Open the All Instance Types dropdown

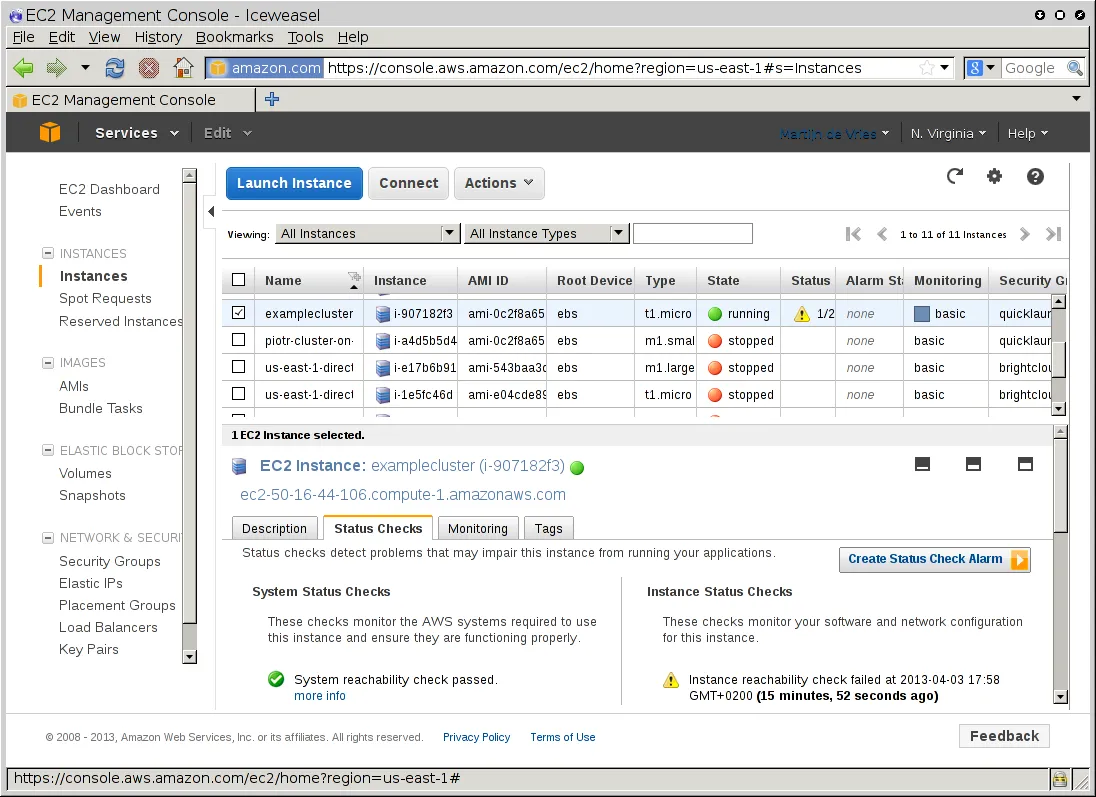point(547,234)
